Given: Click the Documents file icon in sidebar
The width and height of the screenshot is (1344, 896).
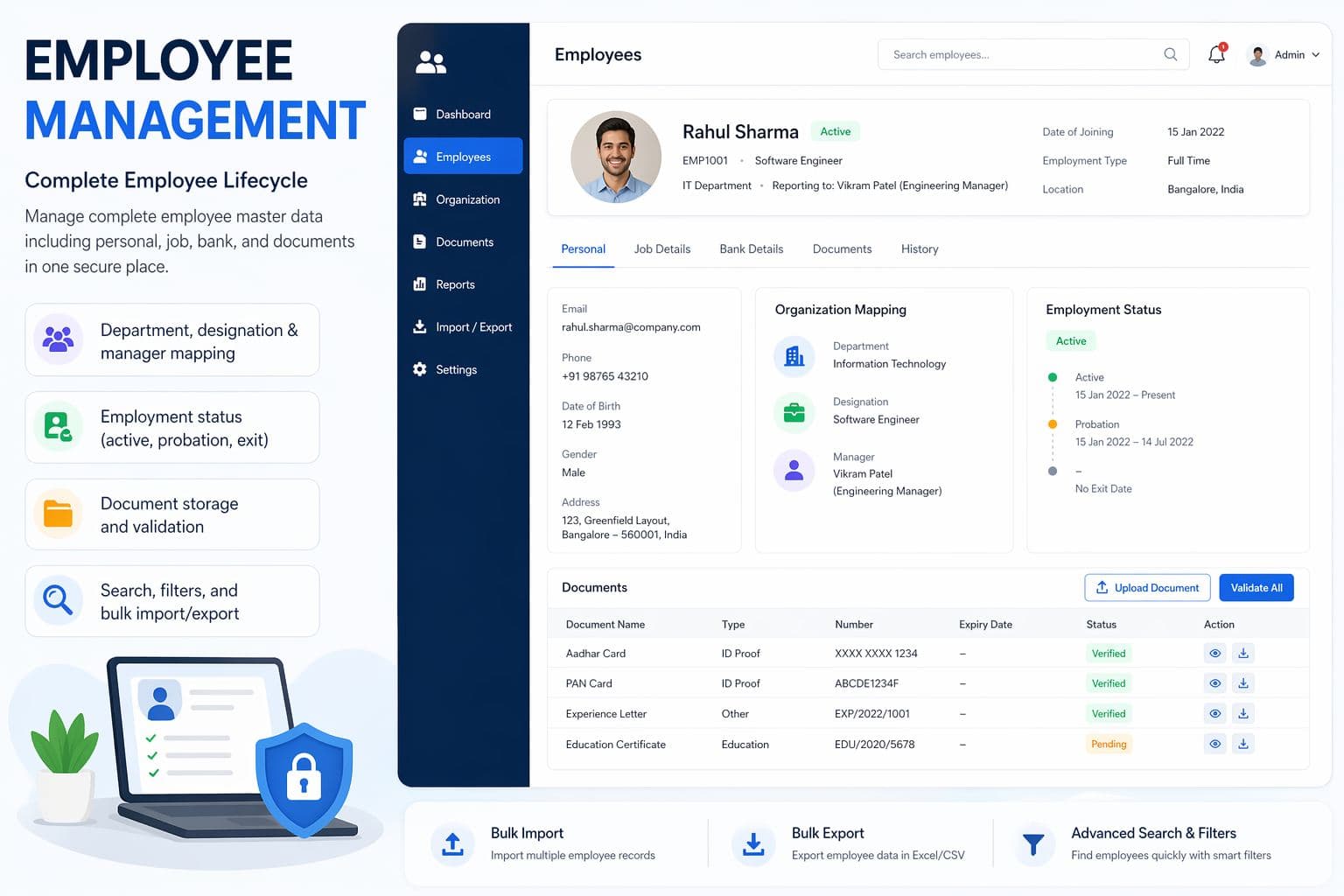Looking at the screenshot, I should pos(420,241).
